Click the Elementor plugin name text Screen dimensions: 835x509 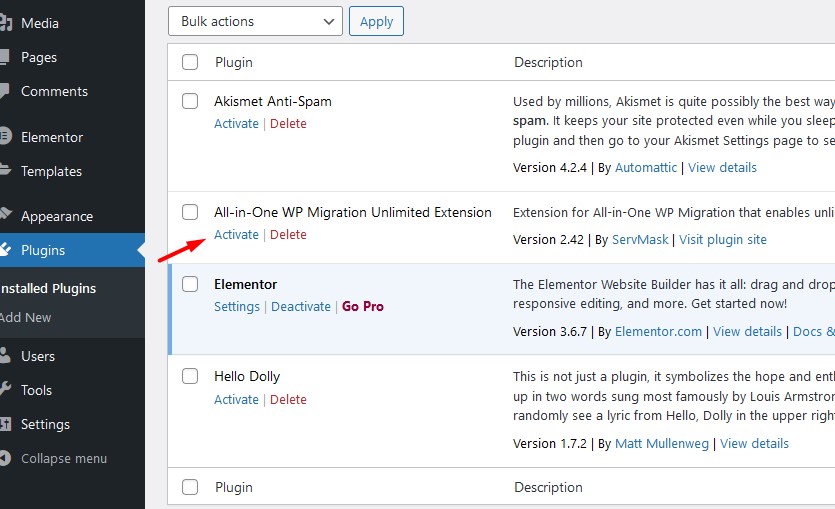click(x=245, y=284)
